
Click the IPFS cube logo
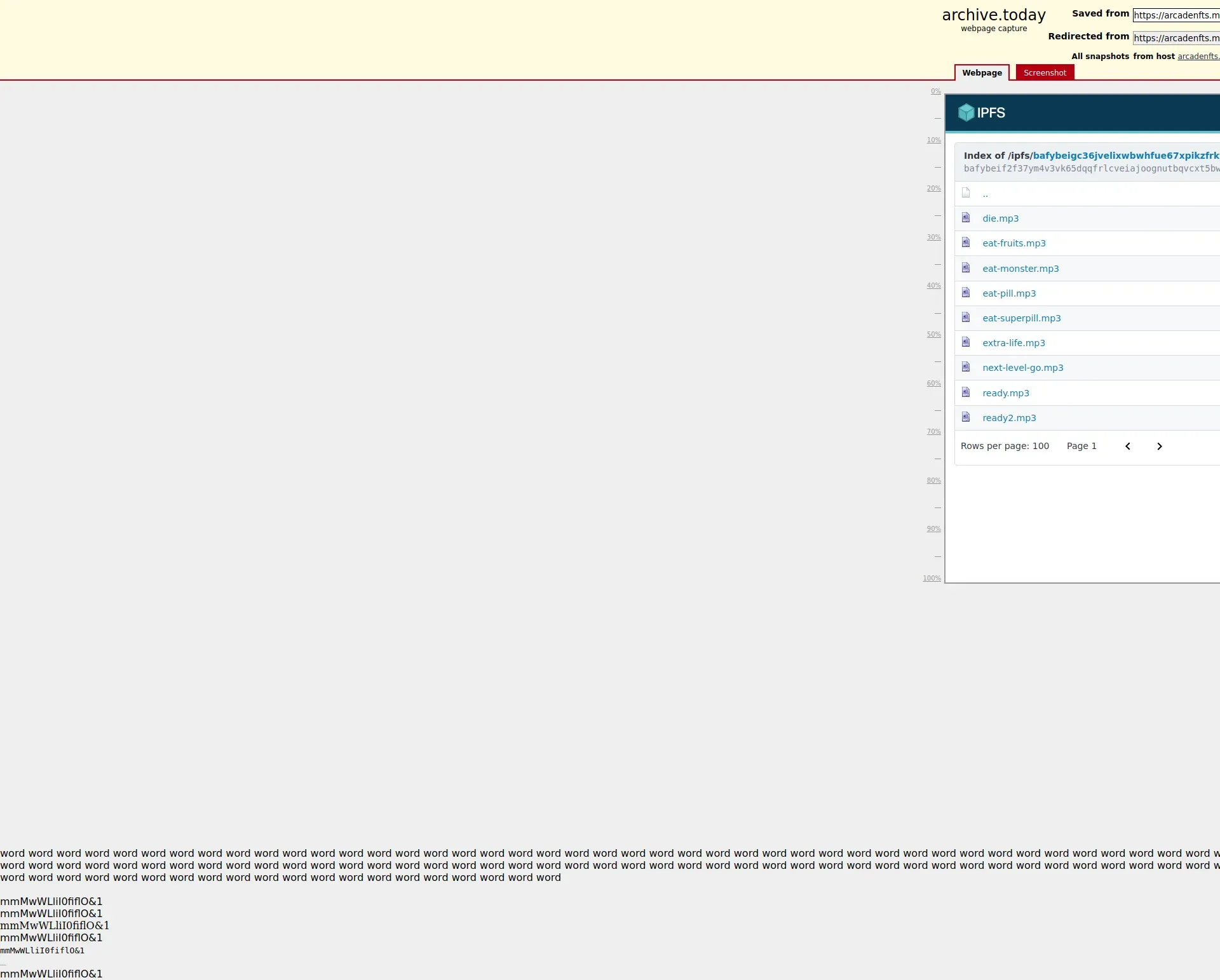tap(966, 112)
